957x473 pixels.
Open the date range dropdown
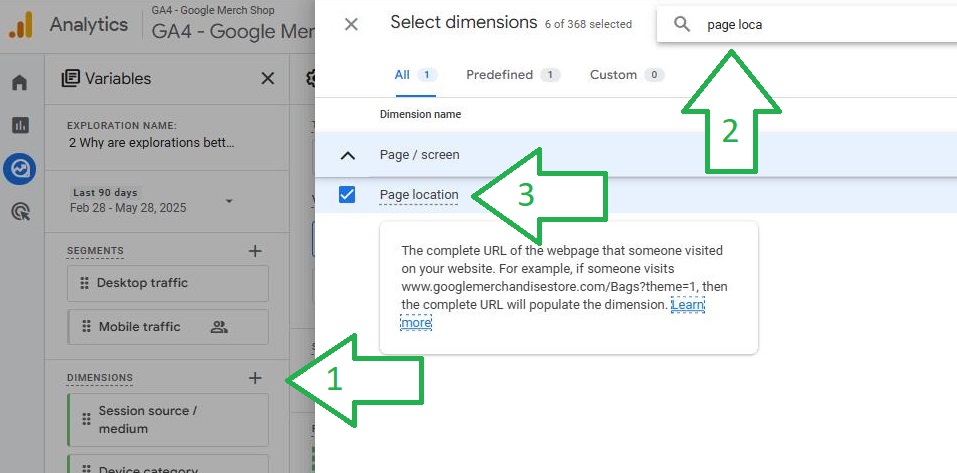click(229, 201)
